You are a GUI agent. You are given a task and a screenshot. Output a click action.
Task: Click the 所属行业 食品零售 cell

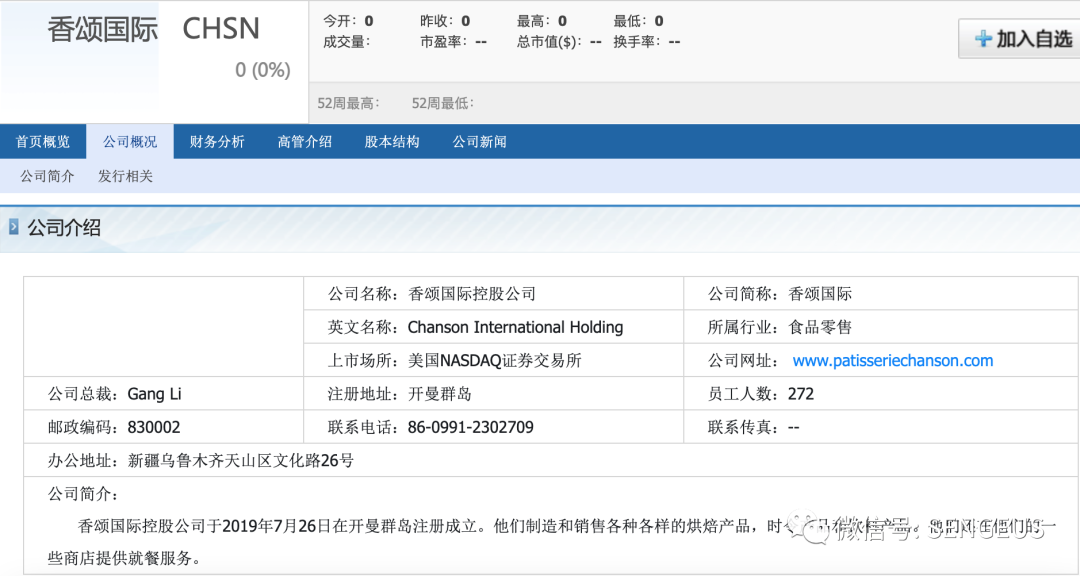[x=880, y=327]
